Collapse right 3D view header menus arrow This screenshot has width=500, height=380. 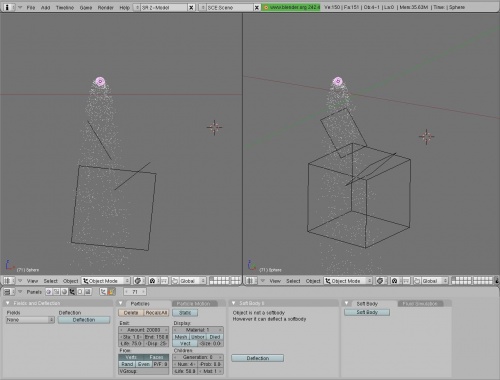pos(263,281)
